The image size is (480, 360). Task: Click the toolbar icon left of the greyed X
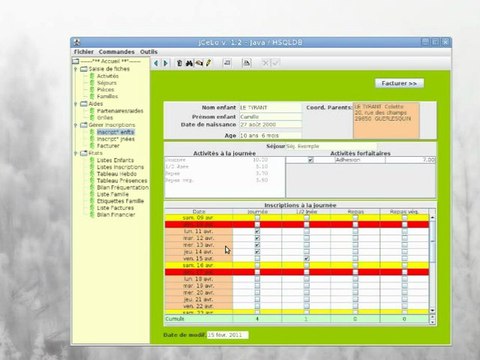pos(247,63)
